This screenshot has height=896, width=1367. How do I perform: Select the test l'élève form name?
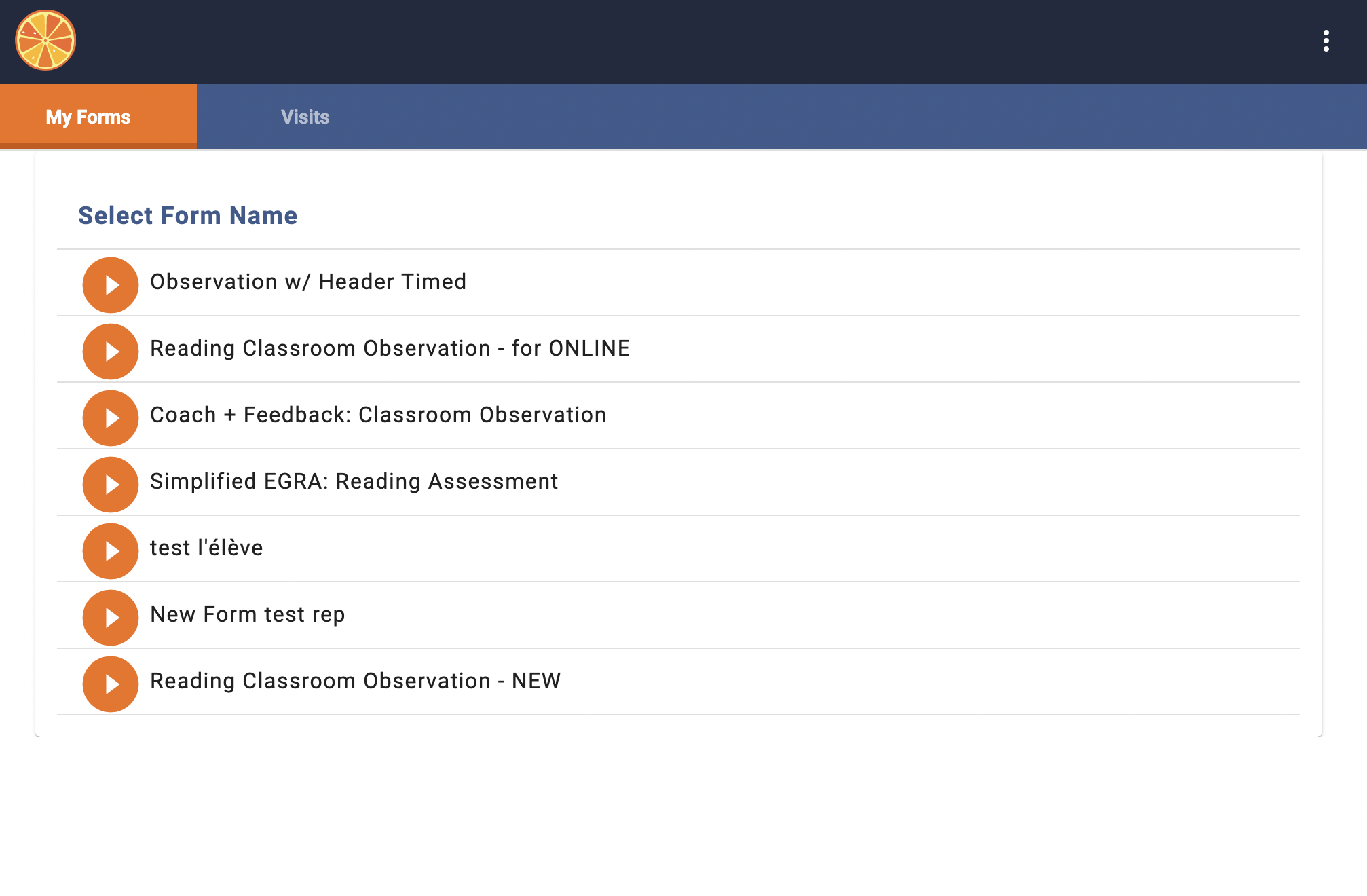tap(206, 548)
